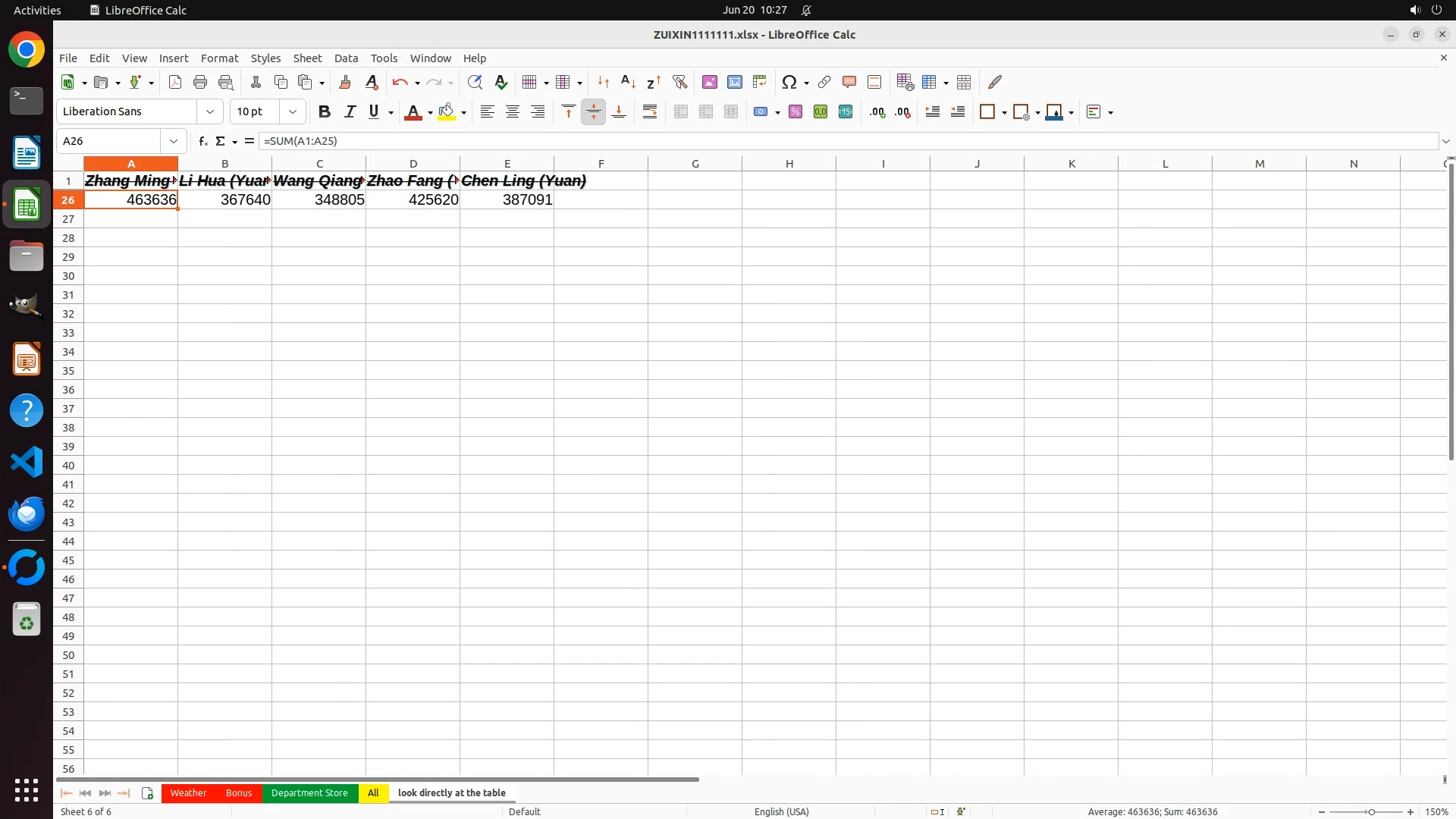Expand the Name Box dropdown arrow

click(174, 141)
